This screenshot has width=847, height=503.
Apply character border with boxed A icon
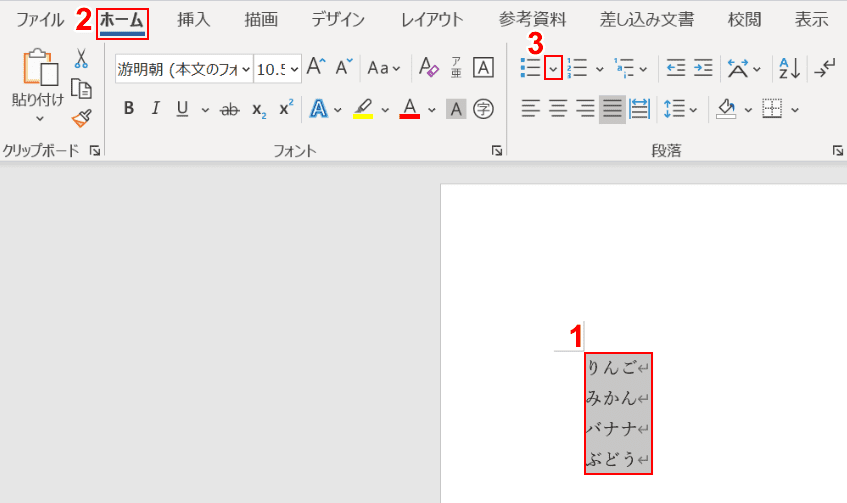point(483,68)
